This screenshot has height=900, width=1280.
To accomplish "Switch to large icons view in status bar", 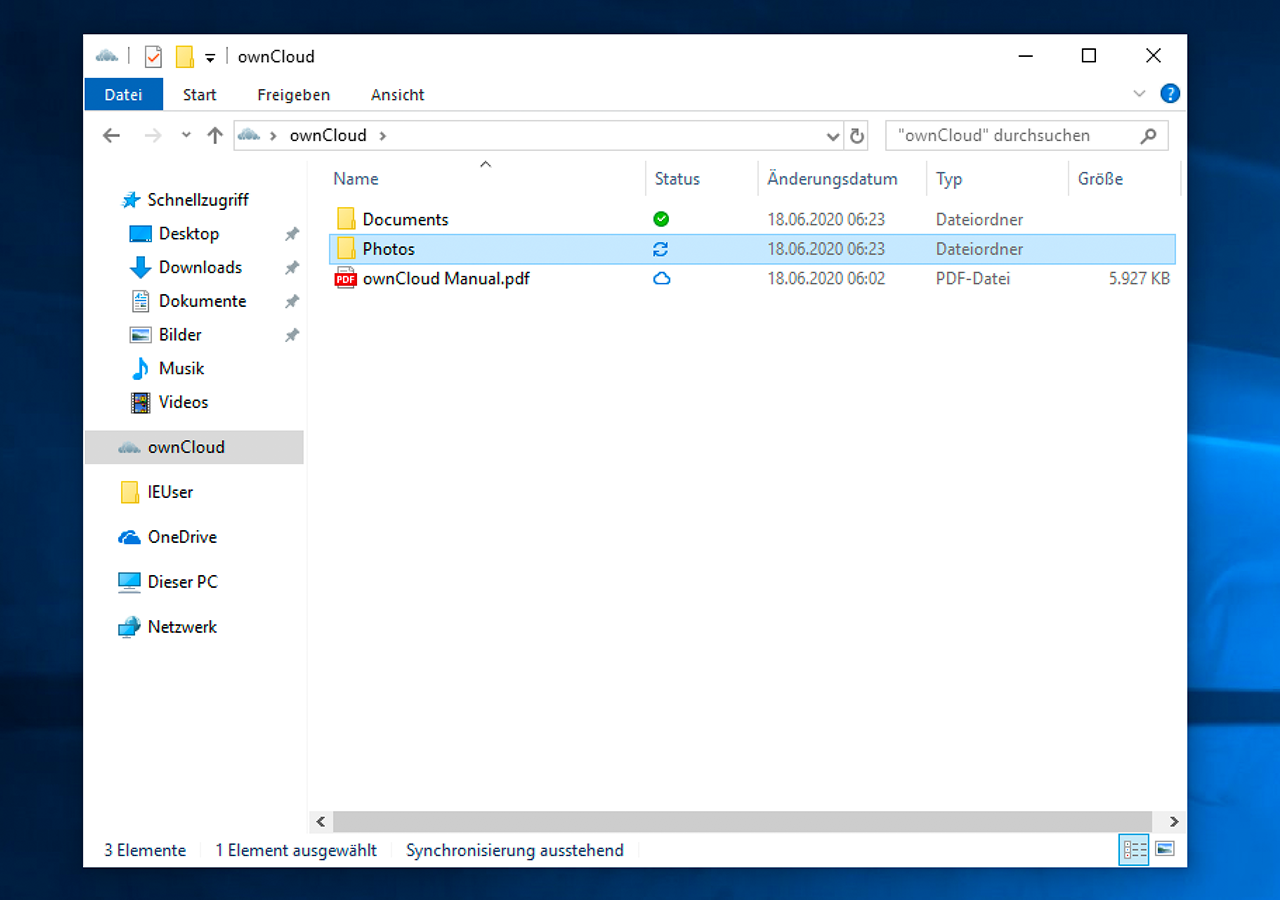I will [x=1164, y=850].
